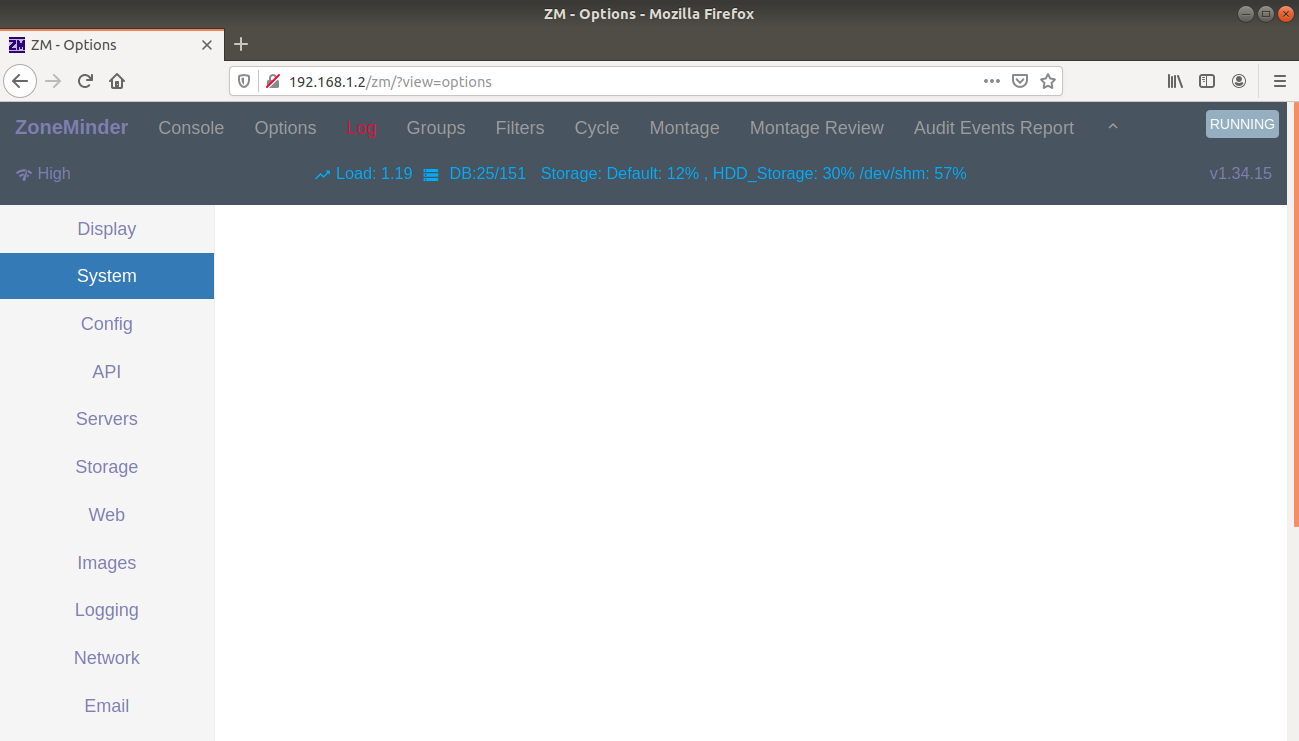Switch to the Web tab
Screen dimensions: 1299x741
pyautogui.click(x=107, y=515)
